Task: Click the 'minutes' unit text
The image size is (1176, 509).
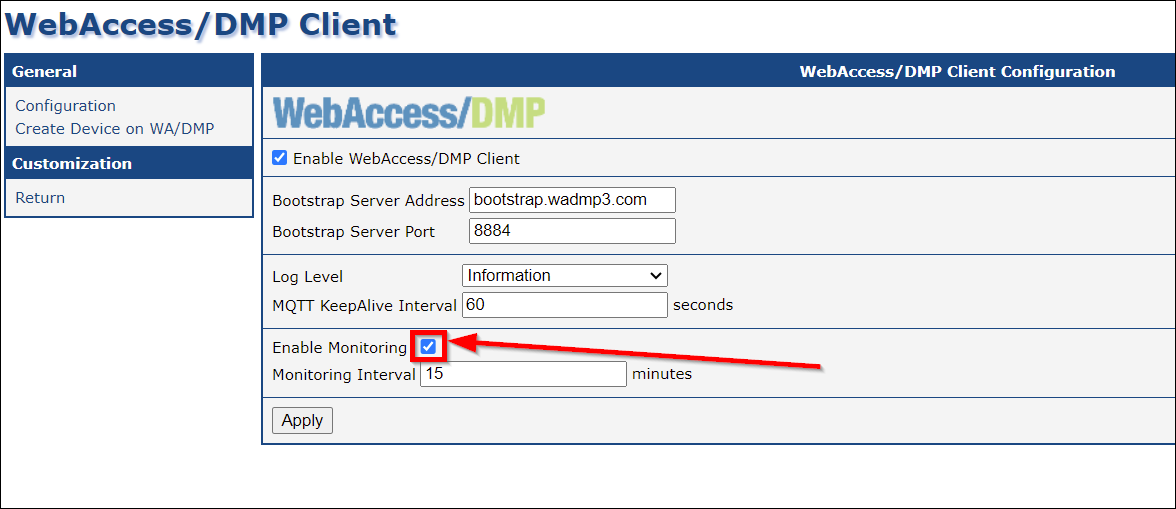Action: point(662,373)
